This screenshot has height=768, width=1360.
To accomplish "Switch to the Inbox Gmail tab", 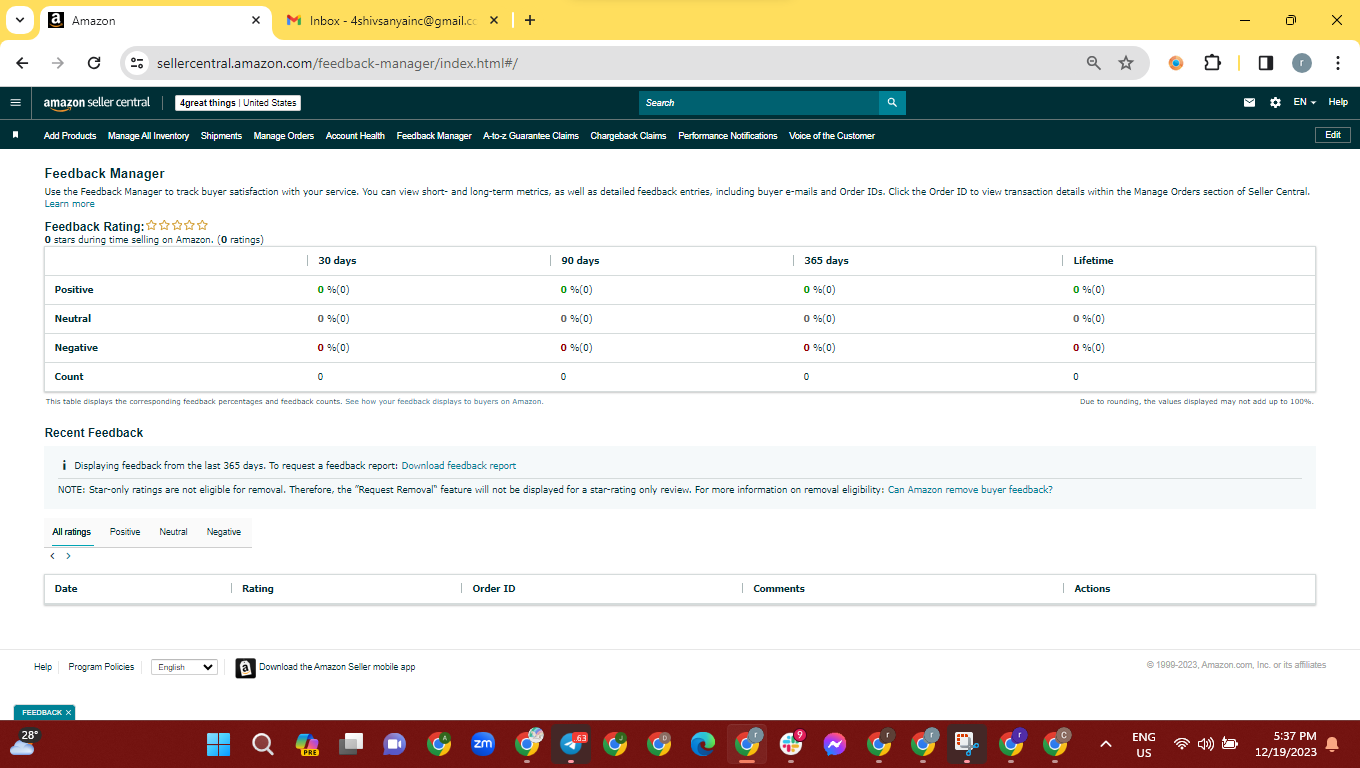I will tap(391, 20).
